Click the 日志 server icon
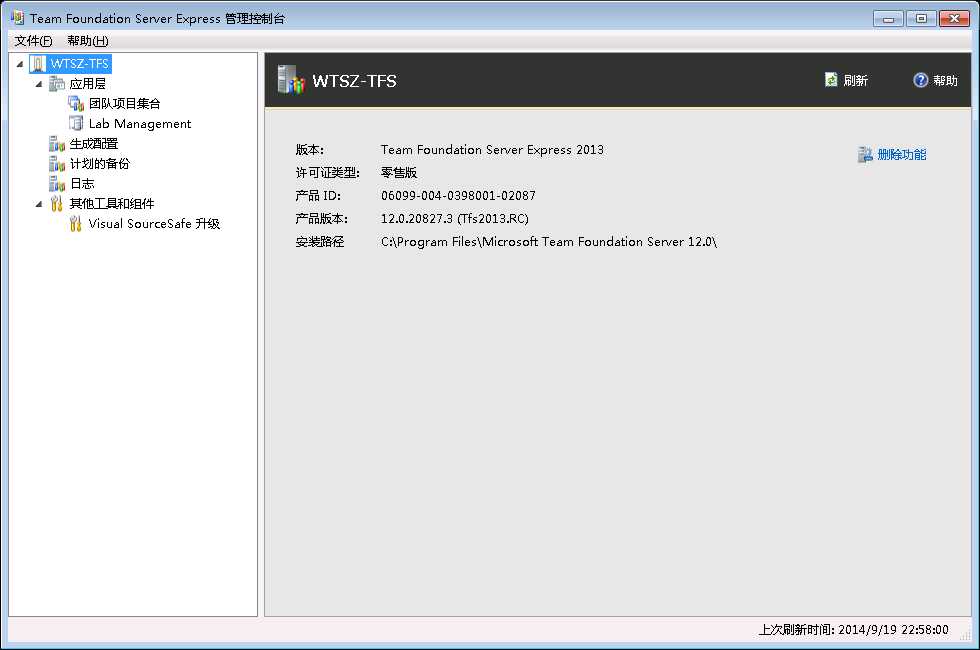This screenshot has width=980, height=650. pos(57,184)
